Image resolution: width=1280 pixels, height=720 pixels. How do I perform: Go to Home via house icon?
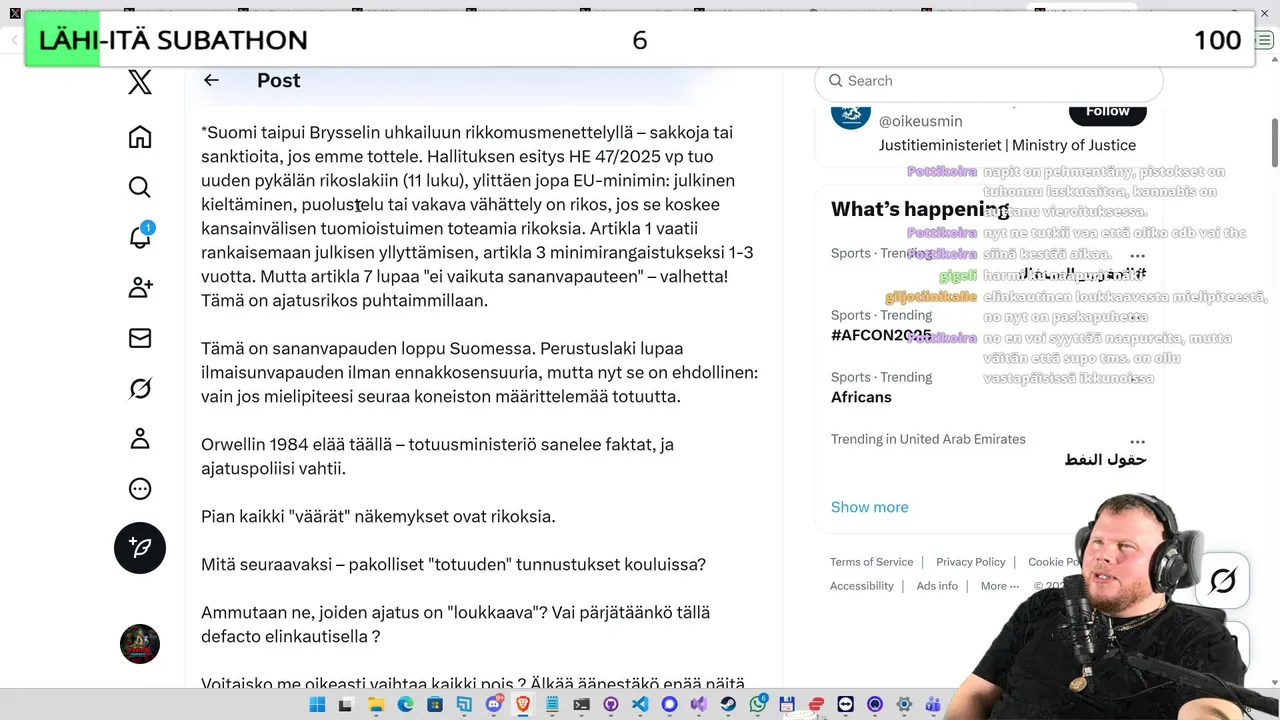click(x=140, y=137)
